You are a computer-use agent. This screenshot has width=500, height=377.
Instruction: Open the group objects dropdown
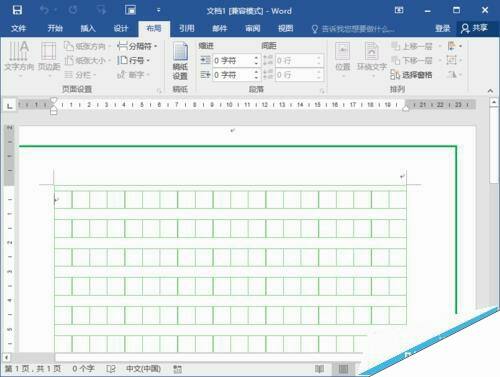[x=454, y=60]
